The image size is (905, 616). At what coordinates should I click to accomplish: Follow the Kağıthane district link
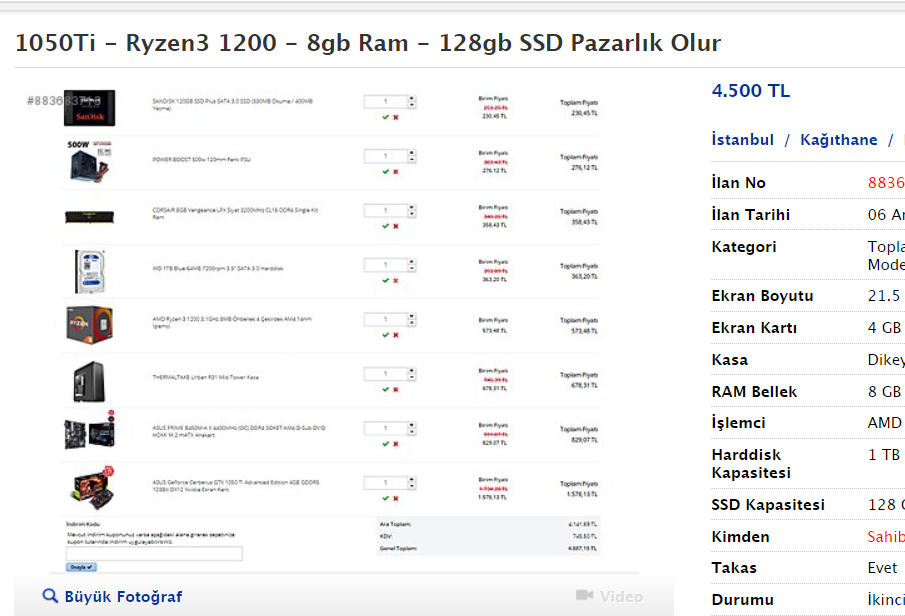point(839,140)
